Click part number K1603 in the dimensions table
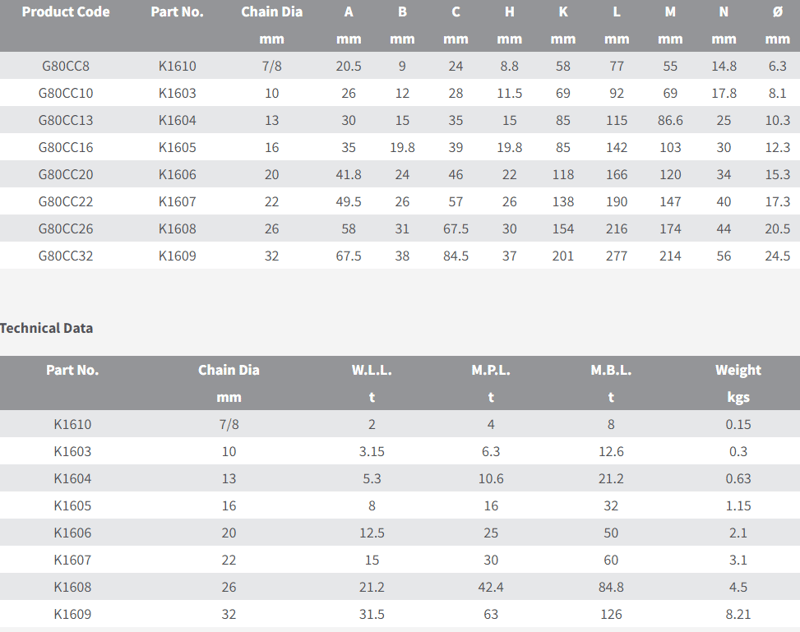The image size is (800, 632). pyautogui.click(x=177, y=93)
